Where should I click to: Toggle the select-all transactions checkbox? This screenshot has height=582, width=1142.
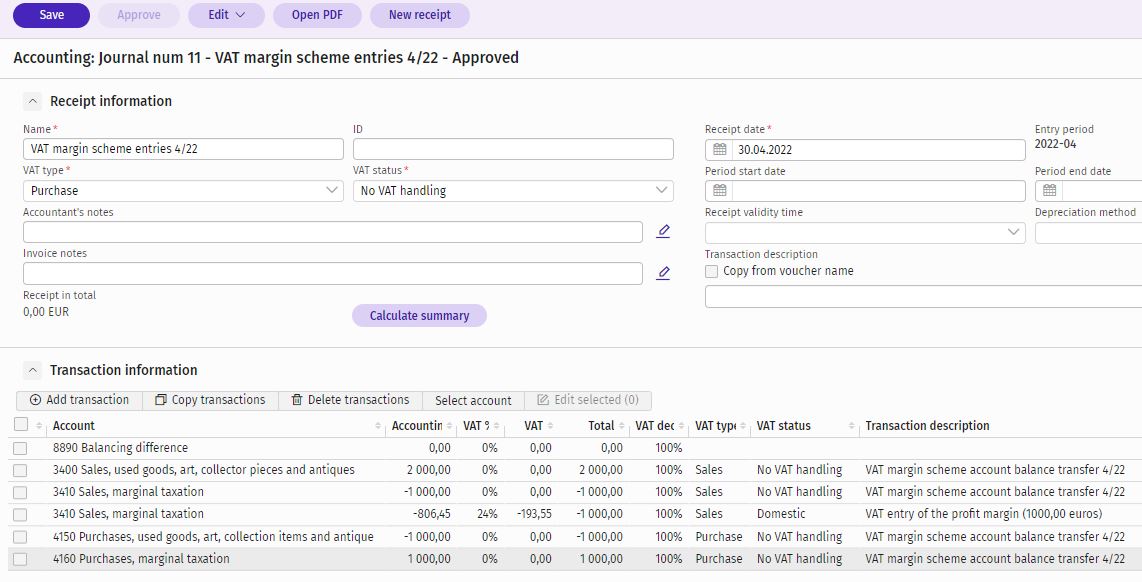point(21,425)
